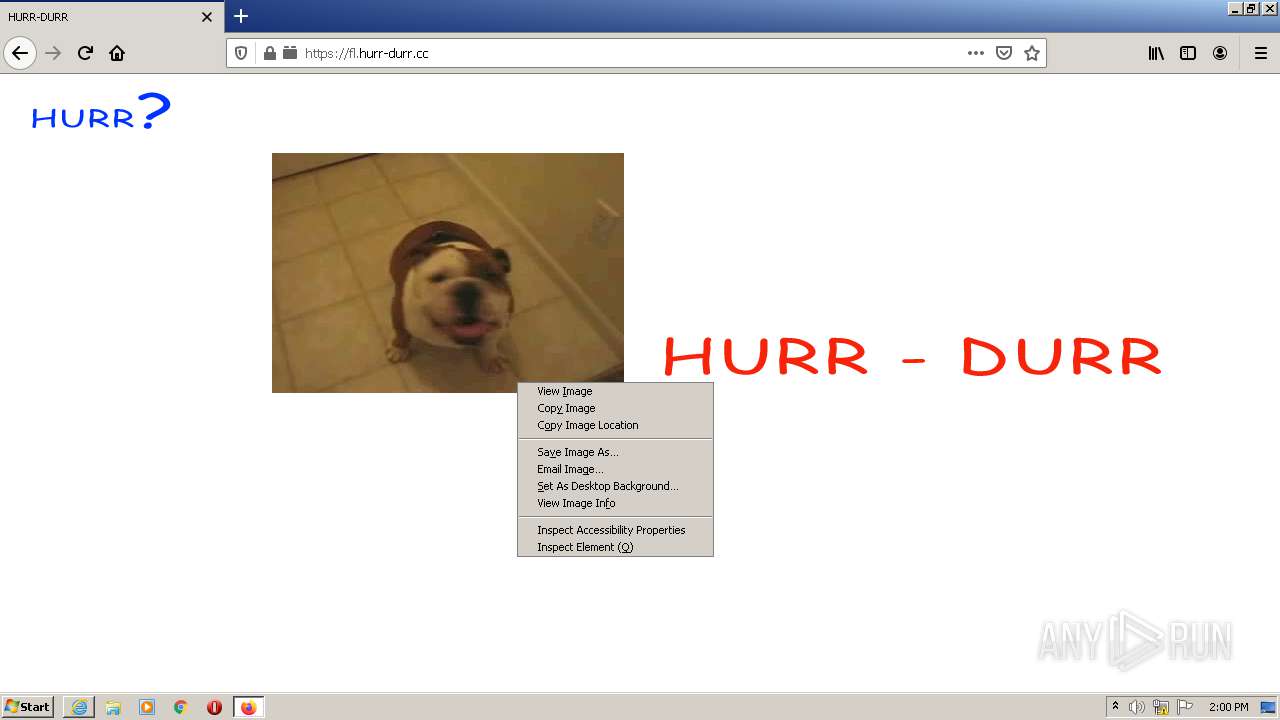Select Inspect Accessibility Properties
The width and height of the screenshot is (1280, 720).
click(615, 530)
